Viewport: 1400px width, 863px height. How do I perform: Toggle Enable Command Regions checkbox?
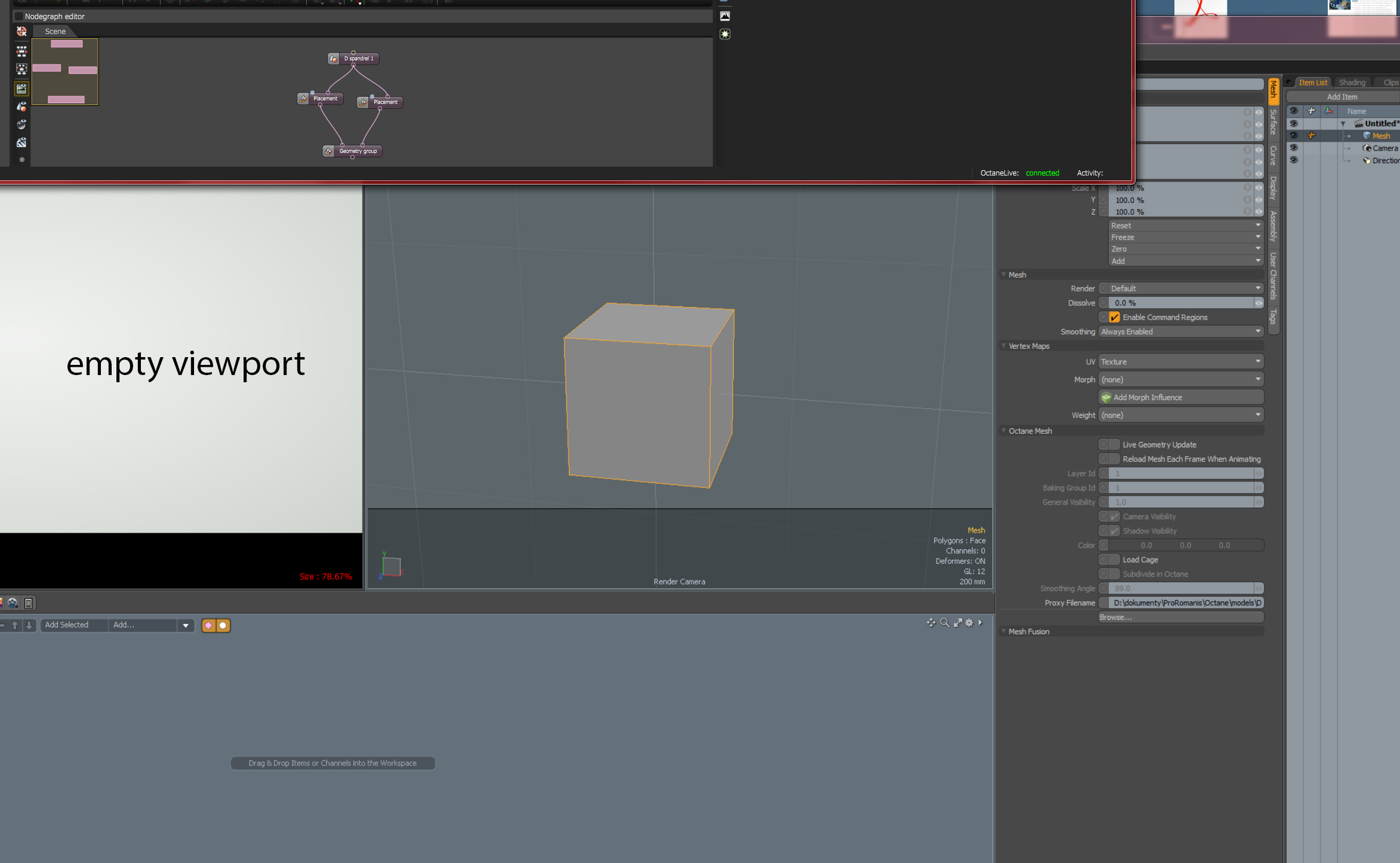(x=1114, y=317)
